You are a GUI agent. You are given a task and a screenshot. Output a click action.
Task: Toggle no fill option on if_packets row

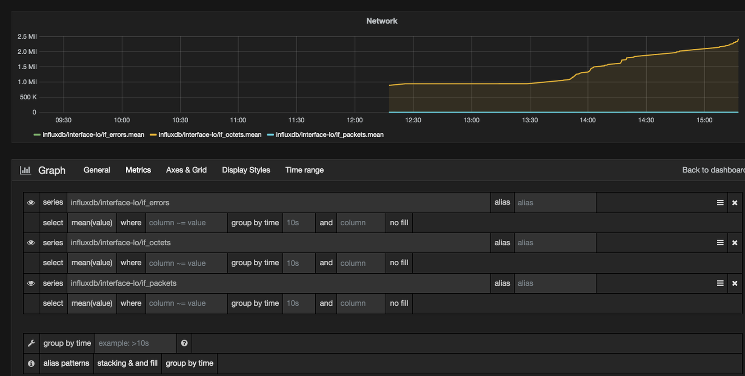(399, 303)
